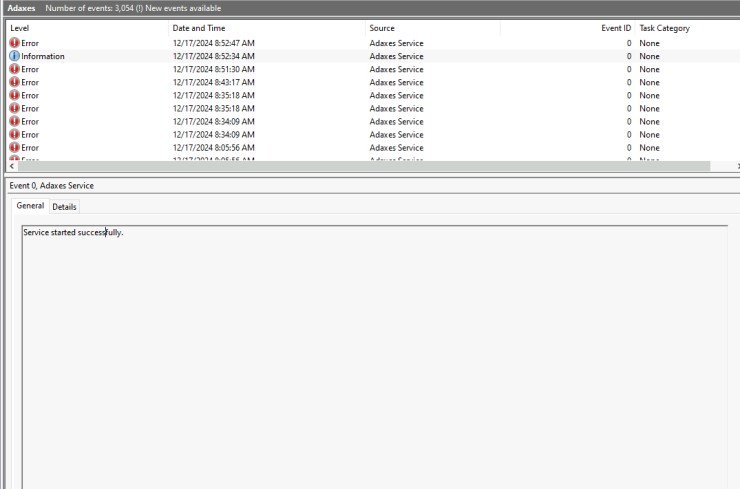Sort by the Source column header
The height and width of the screenshot is (489, 740).
click(433, 28)
